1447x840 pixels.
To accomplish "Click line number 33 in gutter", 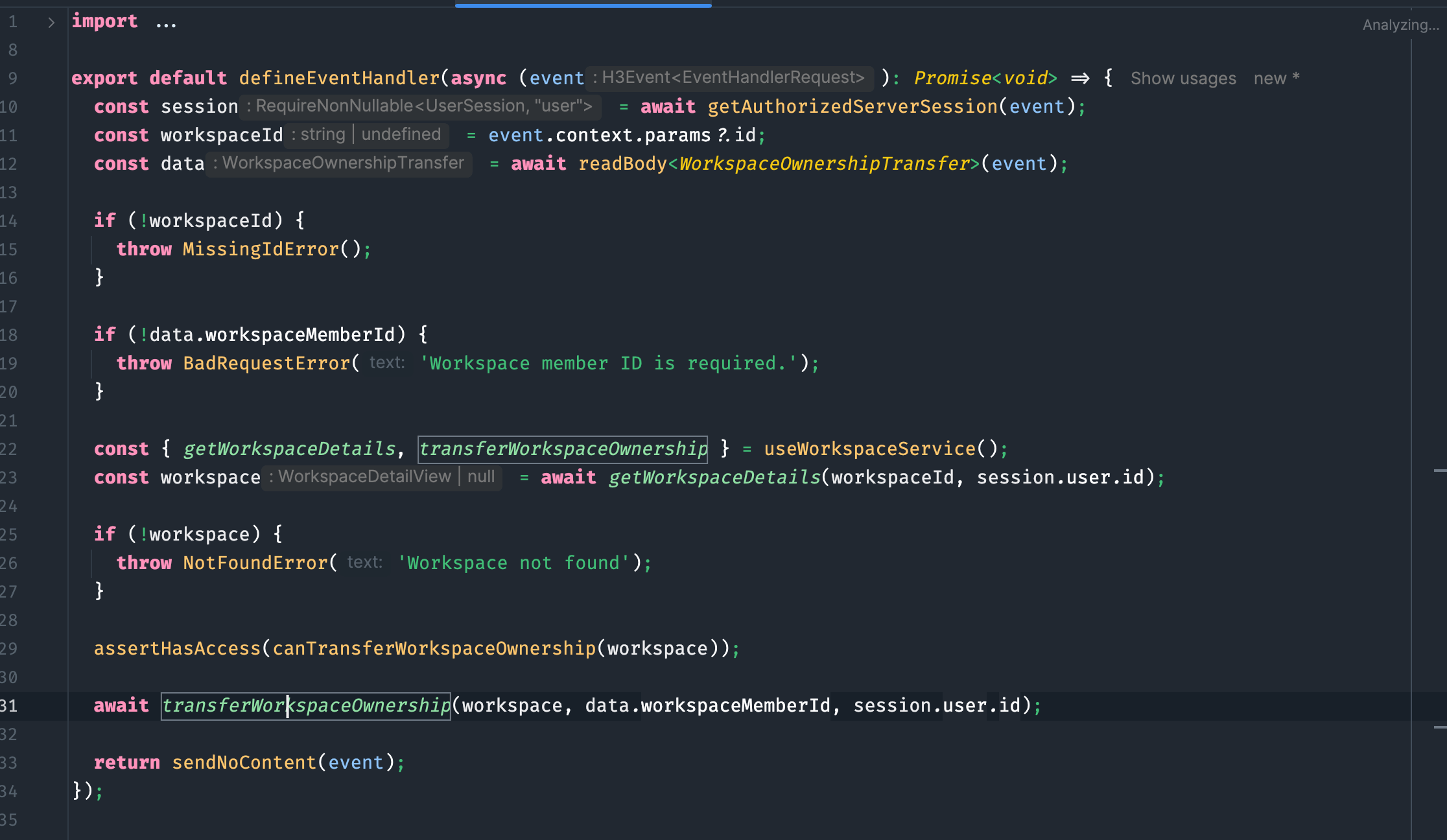I will (x=9, y=763).
